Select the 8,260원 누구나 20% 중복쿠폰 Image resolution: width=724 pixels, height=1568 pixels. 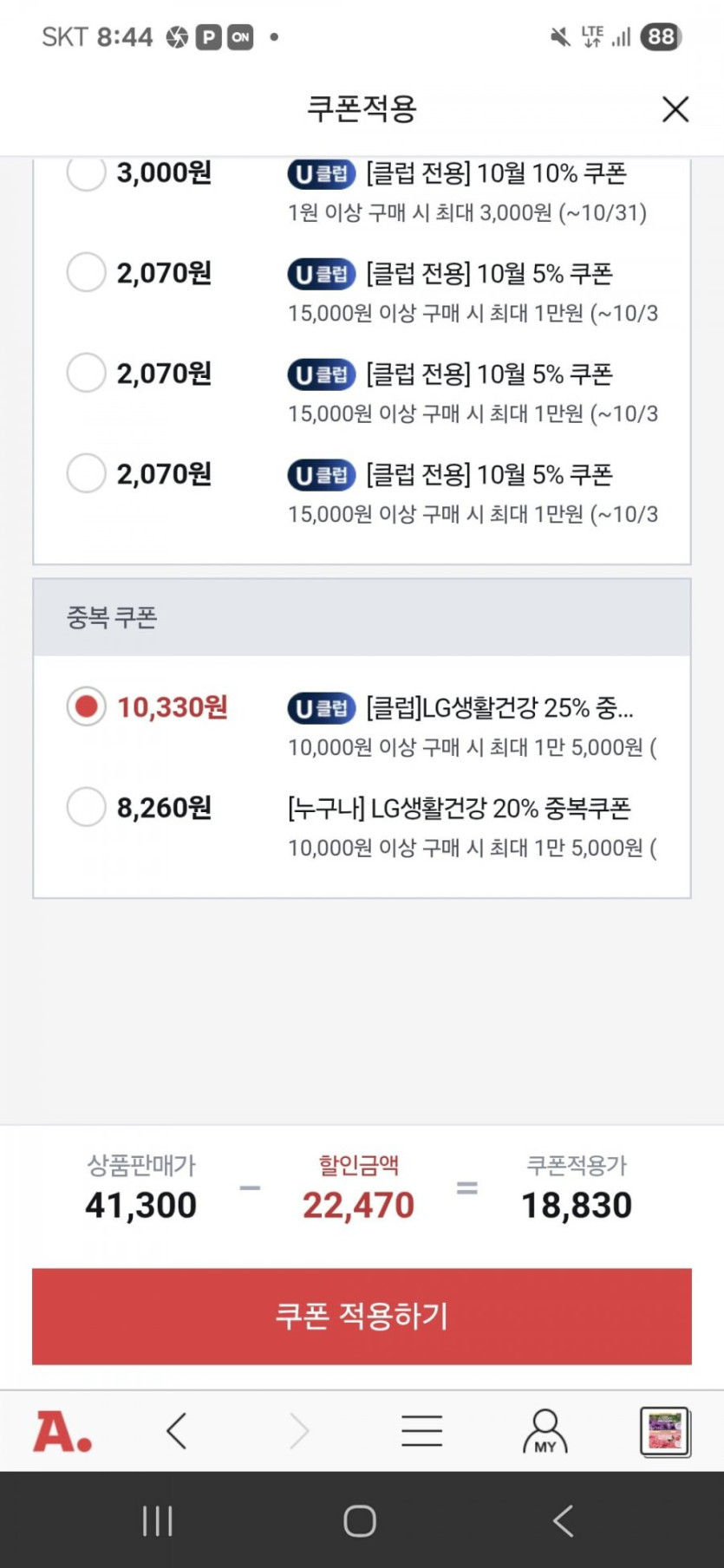coord(86,807)
